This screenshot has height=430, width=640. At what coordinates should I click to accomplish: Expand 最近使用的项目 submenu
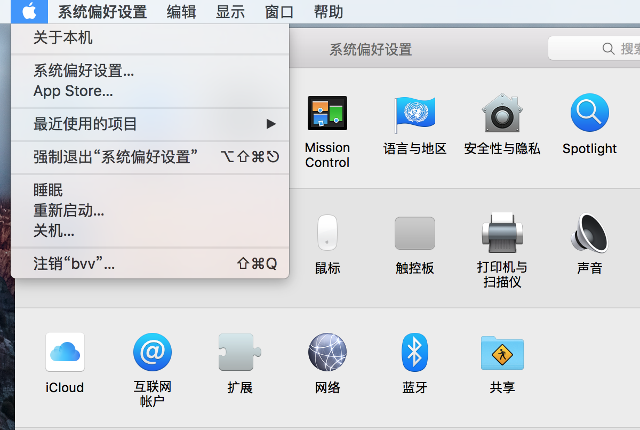(150, 124)
